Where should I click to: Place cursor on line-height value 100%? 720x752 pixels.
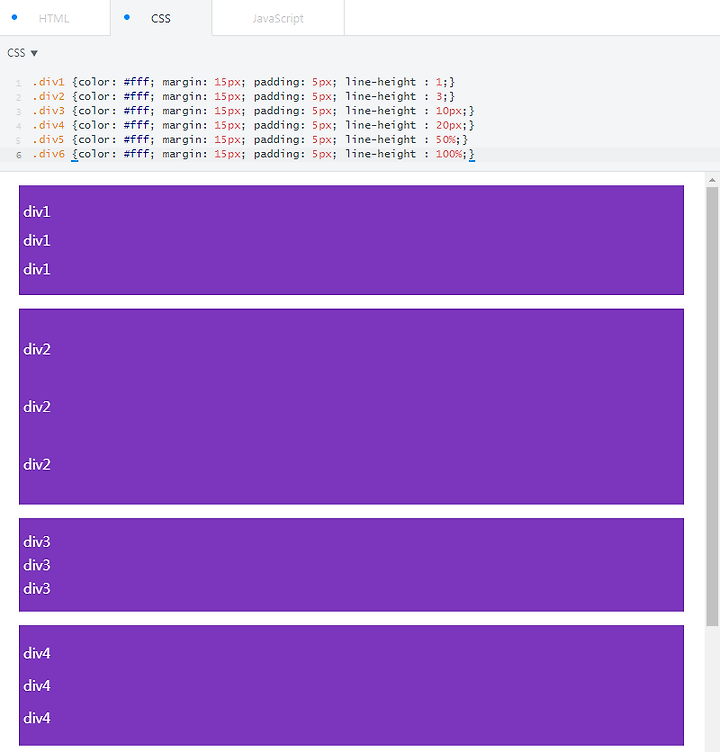click(449, 154)
